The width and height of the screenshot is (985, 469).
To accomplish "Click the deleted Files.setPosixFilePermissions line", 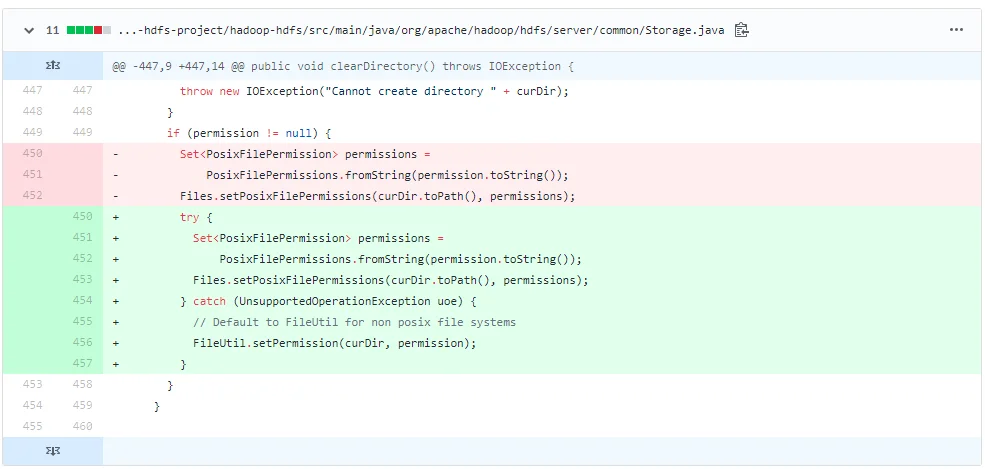I will [377, 196].
